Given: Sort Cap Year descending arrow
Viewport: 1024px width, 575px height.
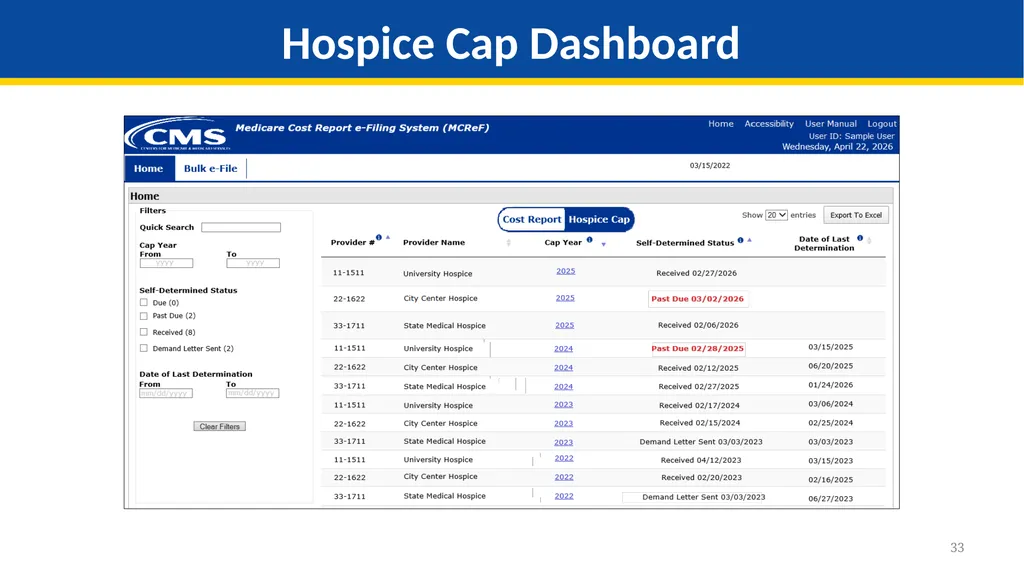Looking at the screenshot, I should pyautogui.click(x=603, y=244).
